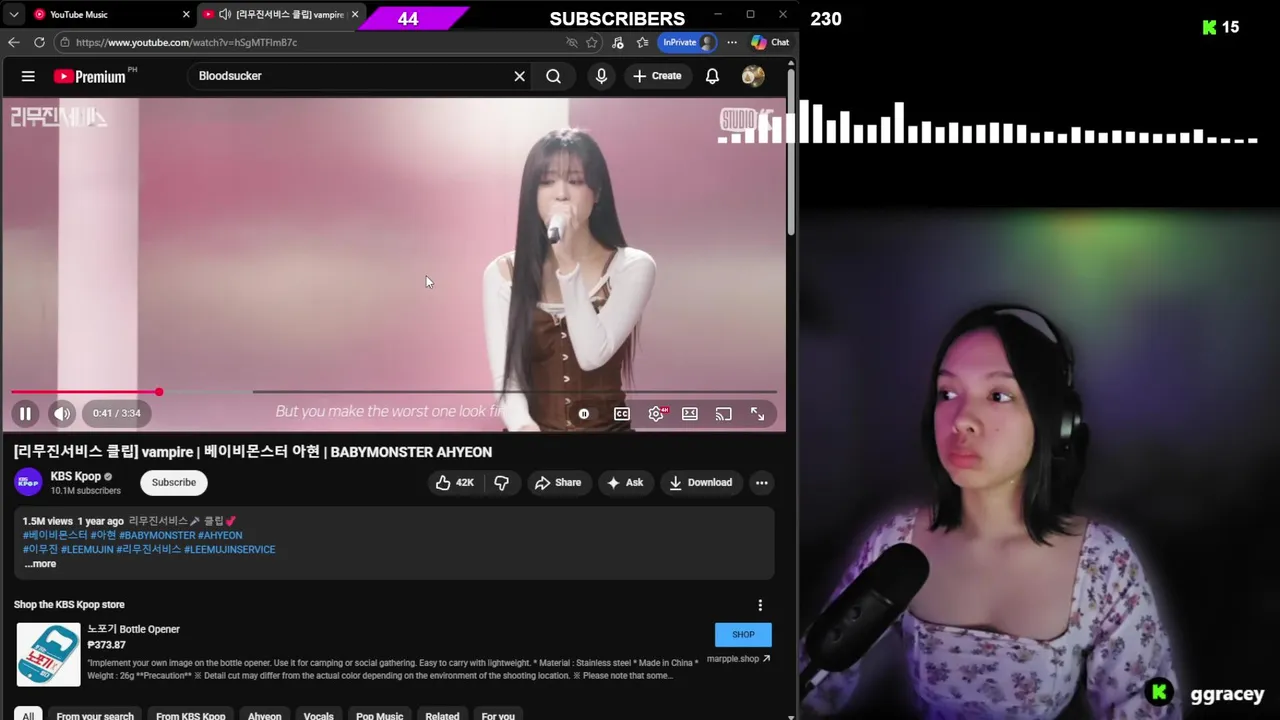Close the YouTube Music browser tab
The image size is (1280, 720).
(186, 14)
